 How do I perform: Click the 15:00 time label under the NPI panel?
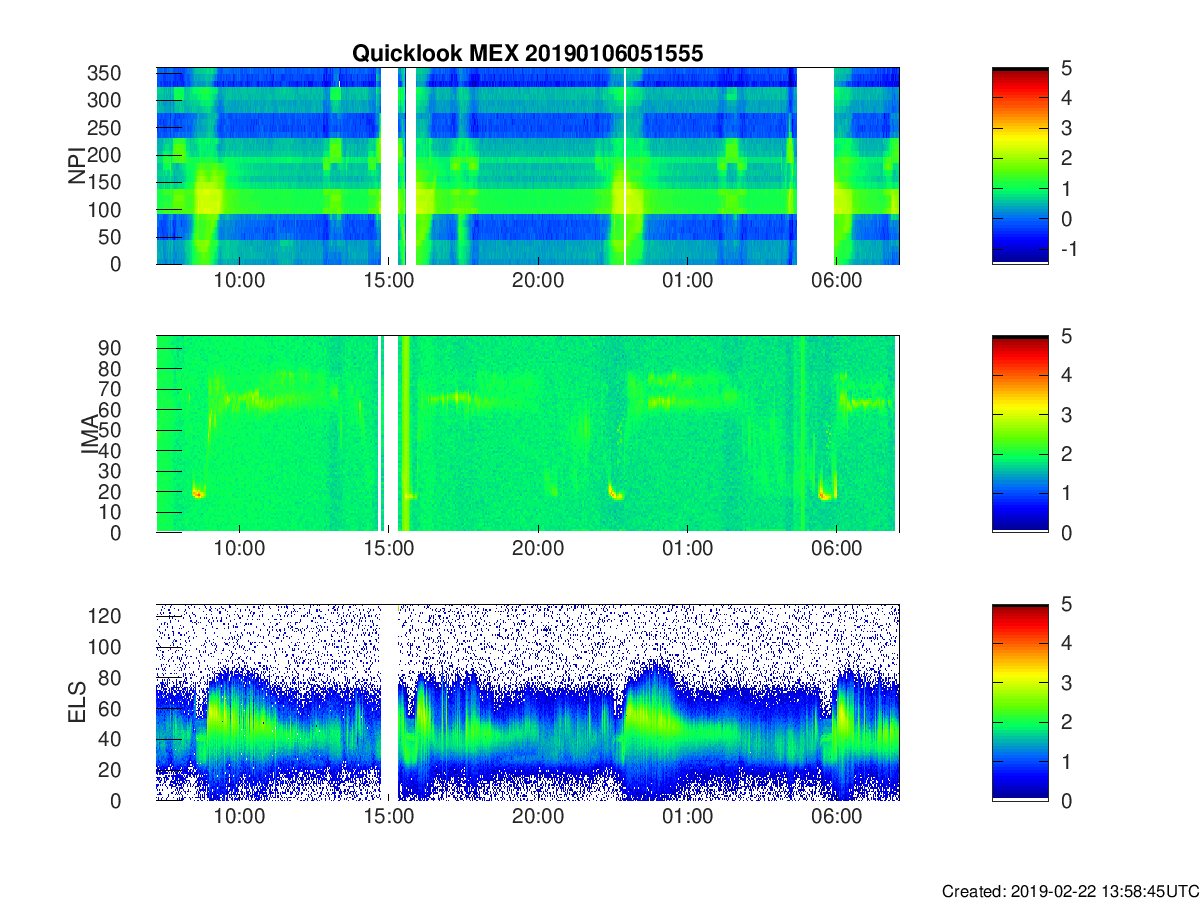389,281
